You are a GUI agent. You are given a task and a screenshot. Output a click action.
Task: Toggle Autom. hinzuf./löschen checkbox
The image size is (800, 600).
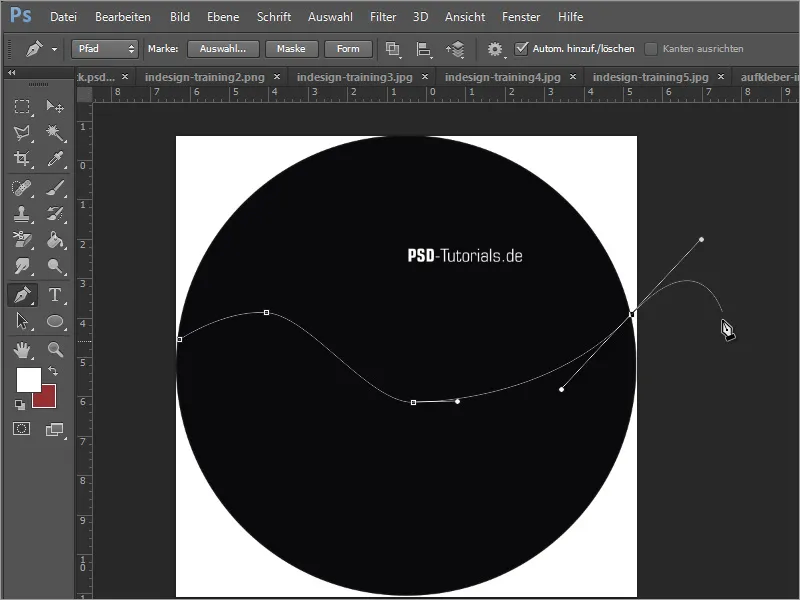(x=521, y=48)
